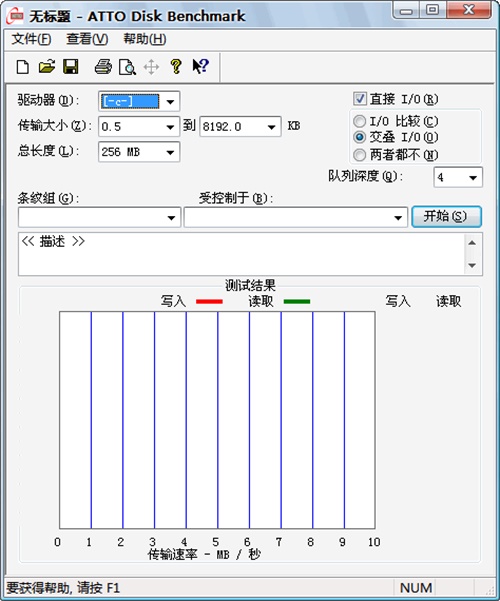Click the 传输速率 - MB / 秒 axis label

click(x=204, y=554)
